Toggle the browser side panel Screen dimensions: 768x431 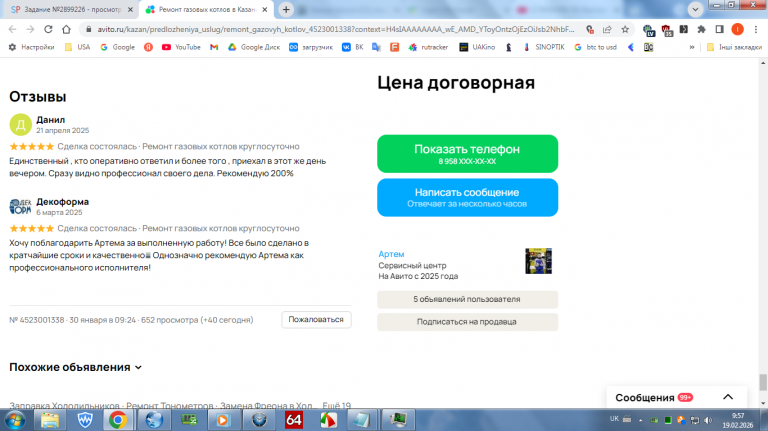[x=720, y=29]
